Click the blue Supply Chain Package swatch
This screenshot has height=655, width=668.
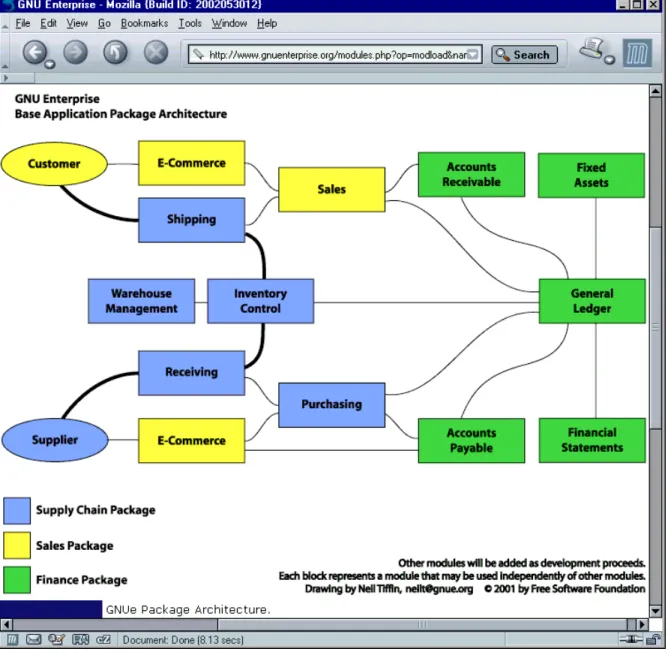[17, 511]
